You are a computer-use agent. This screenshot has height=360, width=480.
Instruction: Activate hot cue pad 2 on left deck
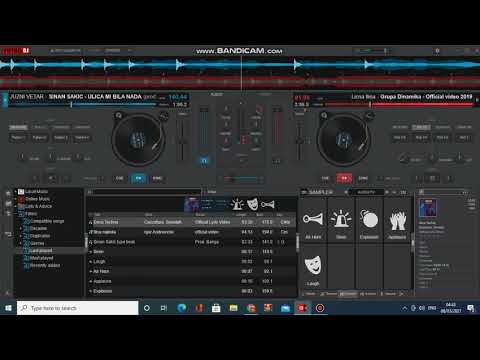coord(39,137)
